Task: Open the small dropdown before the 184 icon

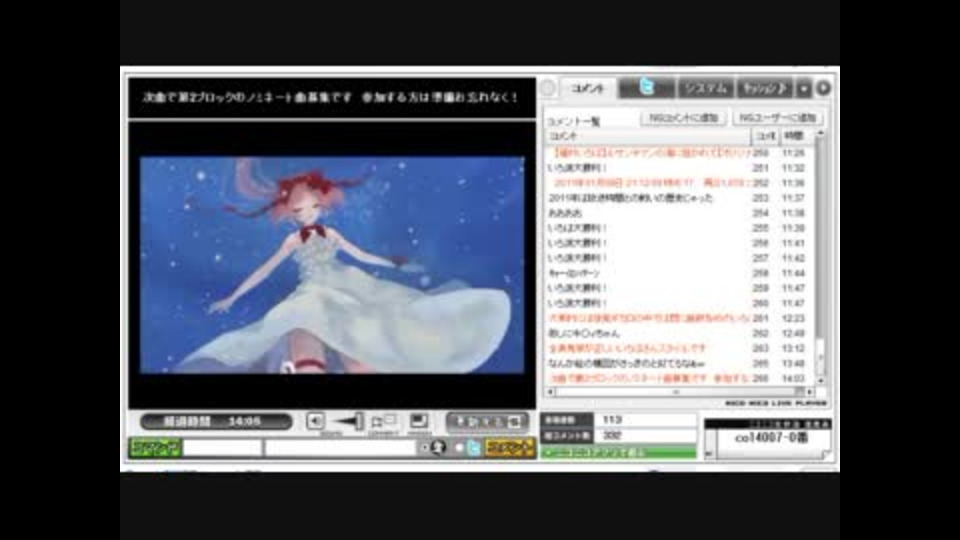Action: click(424, 448)
